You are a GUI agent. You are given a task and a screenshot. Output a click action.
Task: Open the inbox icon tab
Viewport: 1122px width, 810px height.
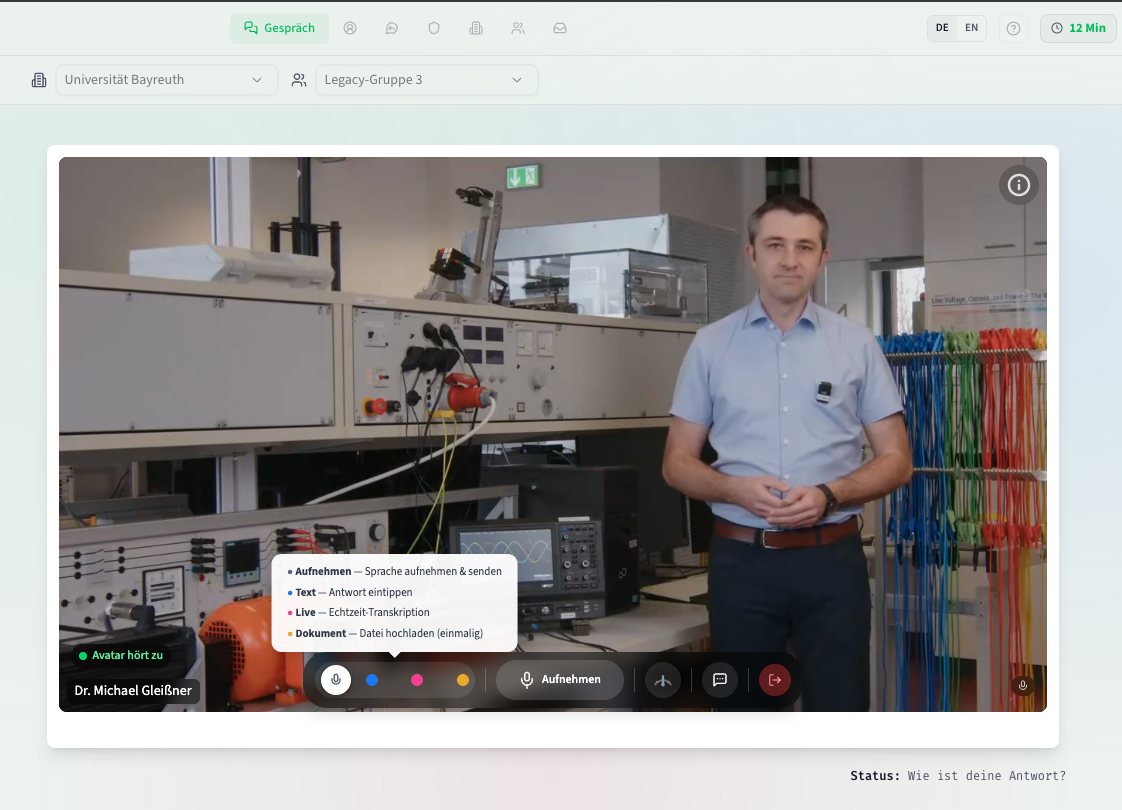pyautogui.click(x=560, y=28)
